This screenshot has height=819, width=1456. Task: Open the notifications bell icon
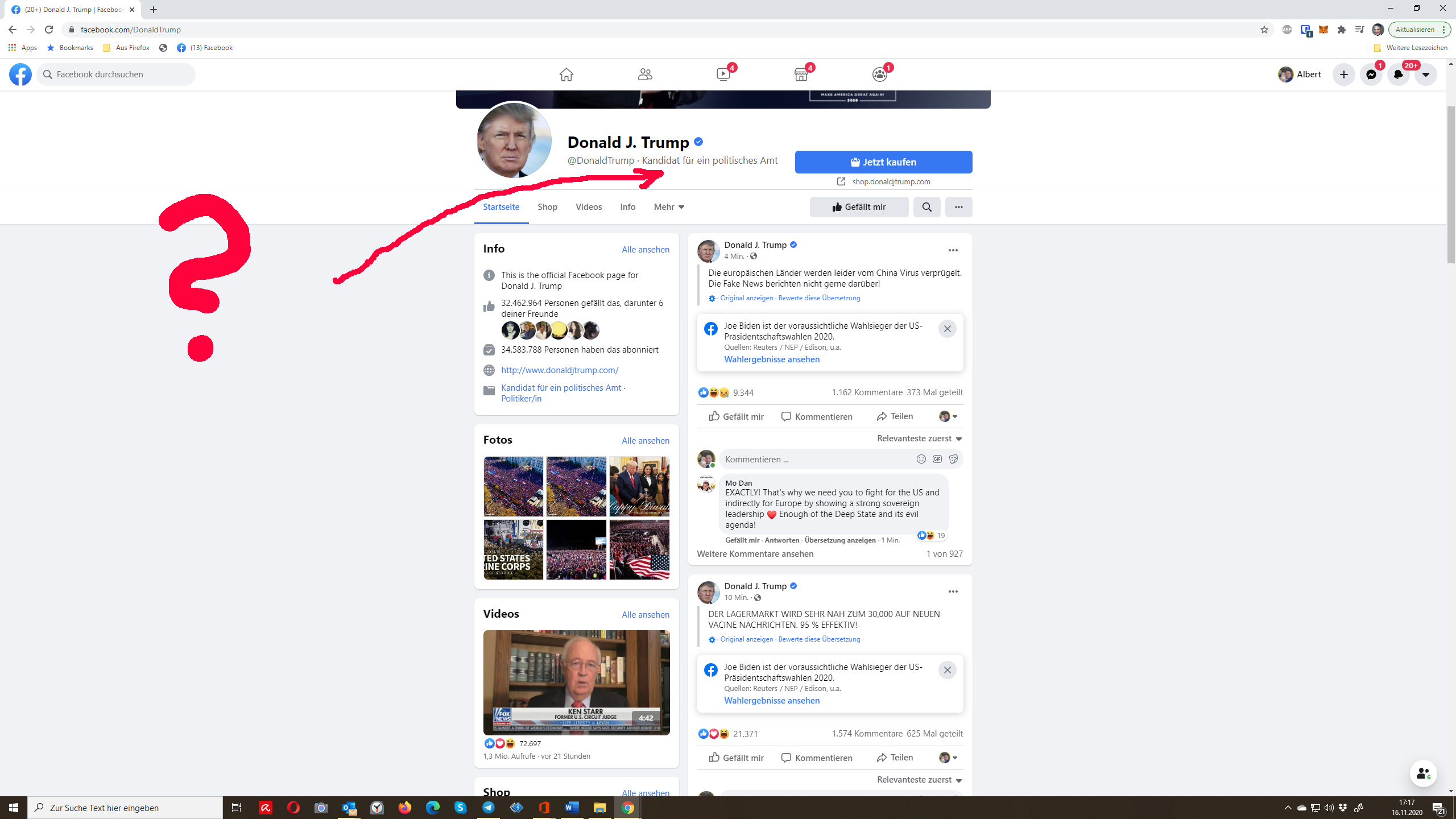pyautogui.click(x=1399, y=75)
